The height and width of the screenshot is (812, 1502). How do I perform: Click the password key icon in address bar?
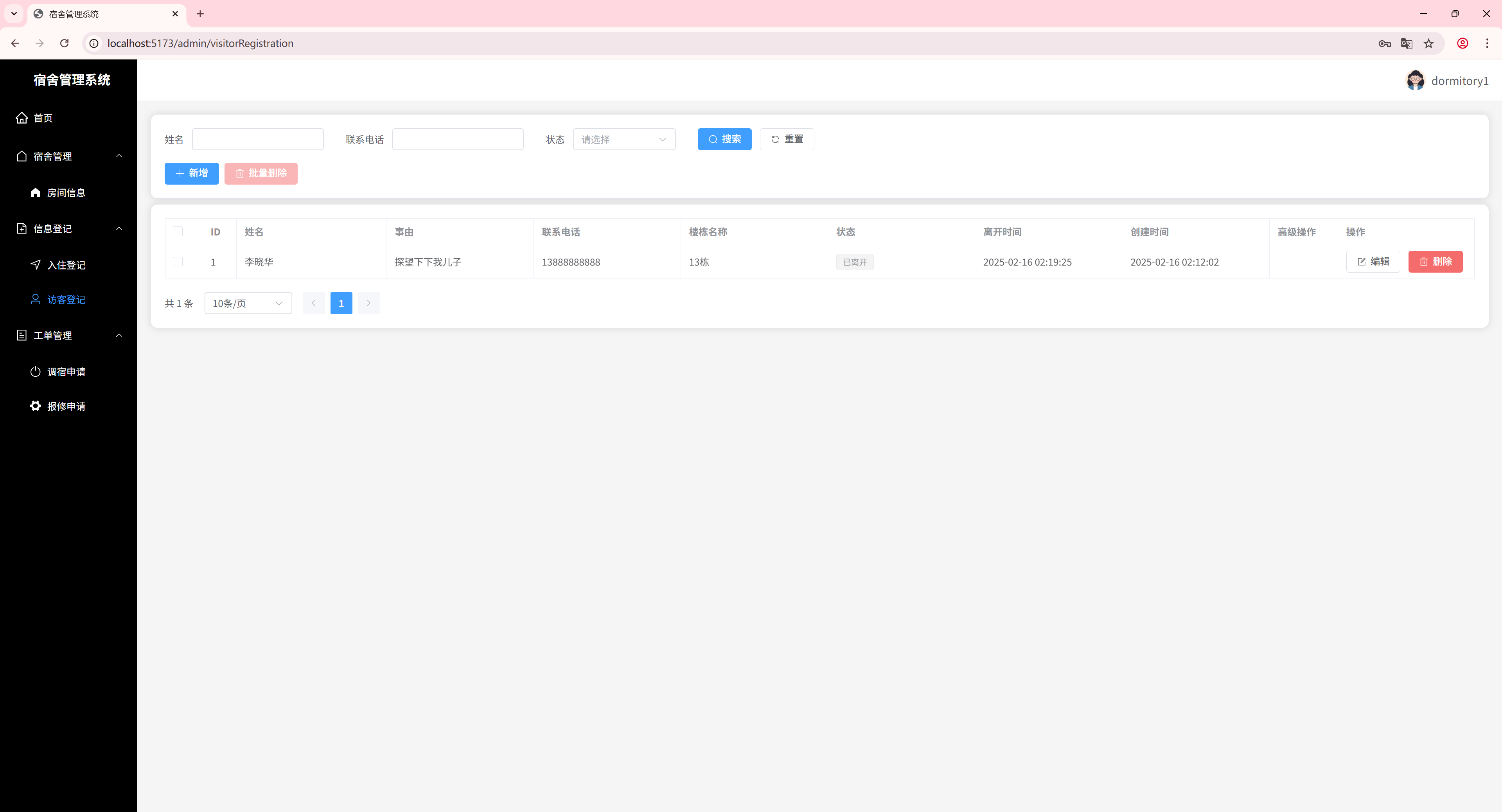pos(1384,43)
